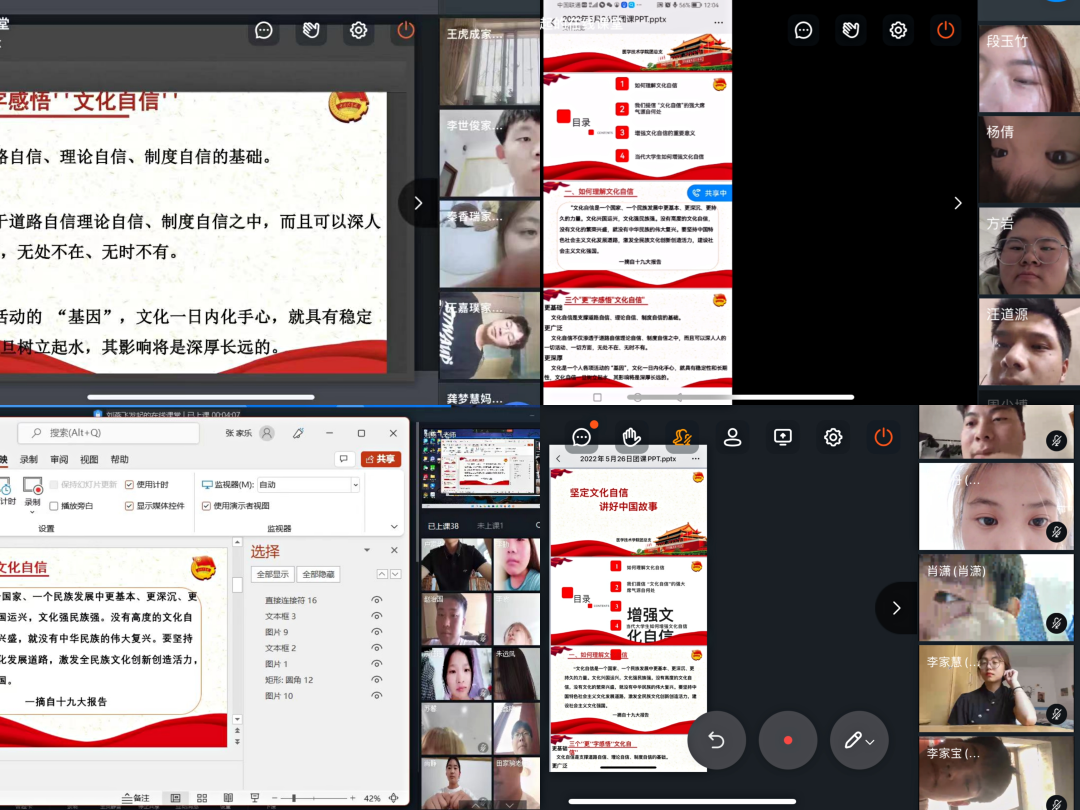Screen dimensions: 1080x810
Task: Collapse the ribbon with the chevron arrow
Action: pos(395,527)
